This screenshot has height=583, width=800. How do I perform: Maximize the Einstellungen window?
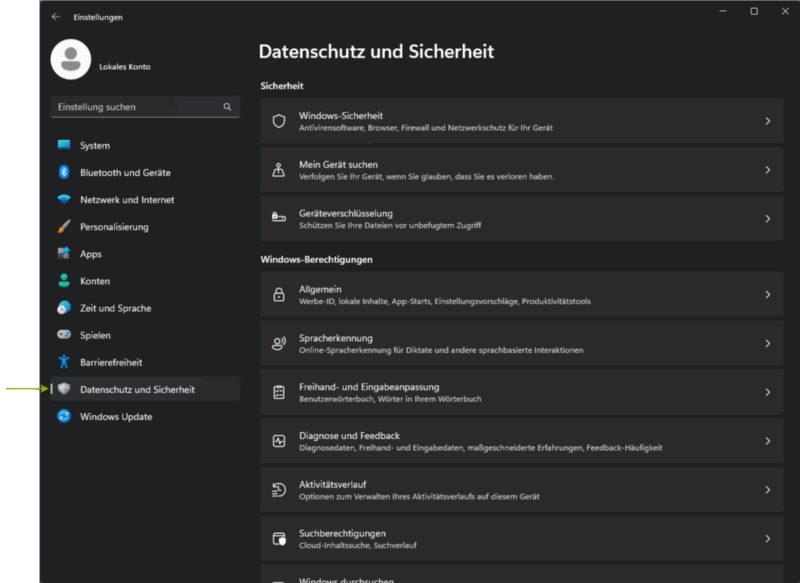point(754,11)
